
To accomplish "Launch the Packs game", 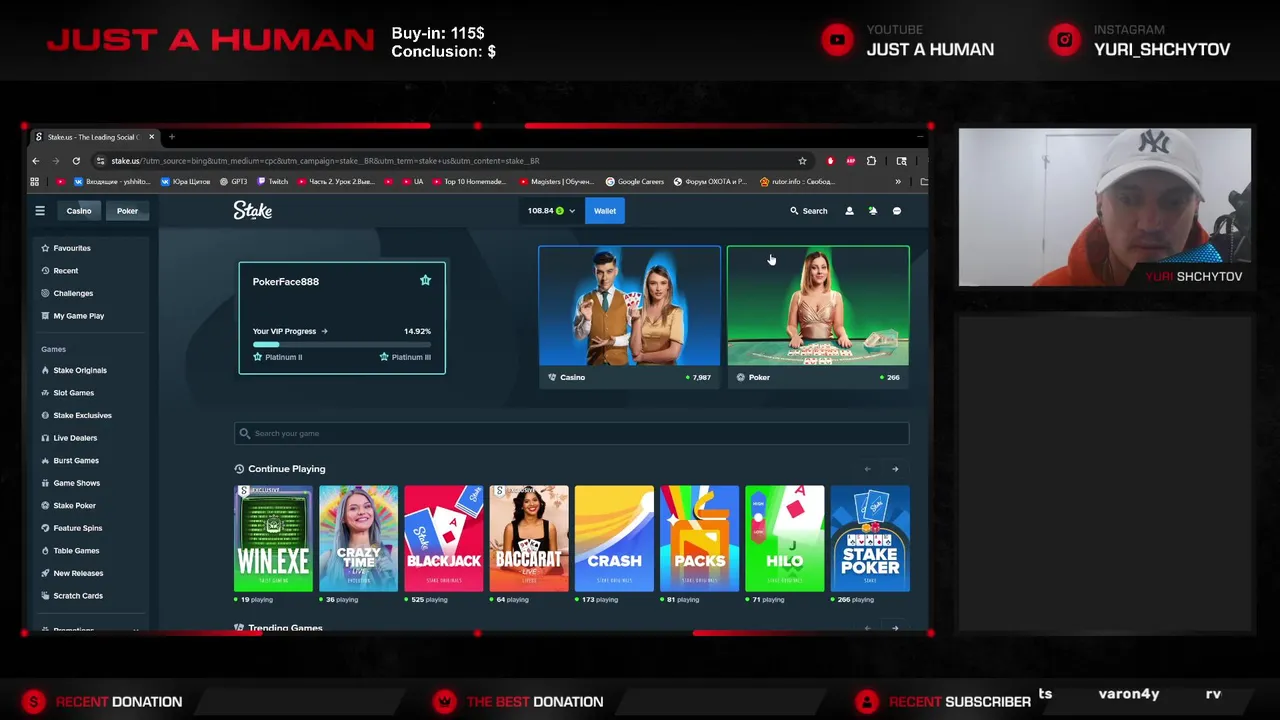I will 699,539.
